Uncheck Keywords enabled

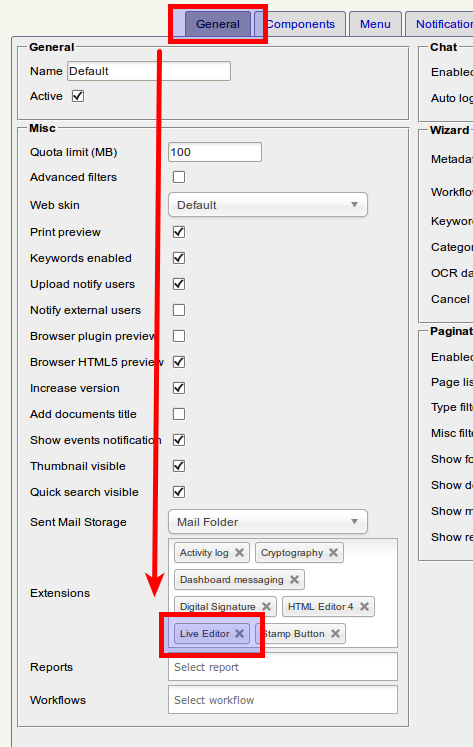(x=179, y=258)
